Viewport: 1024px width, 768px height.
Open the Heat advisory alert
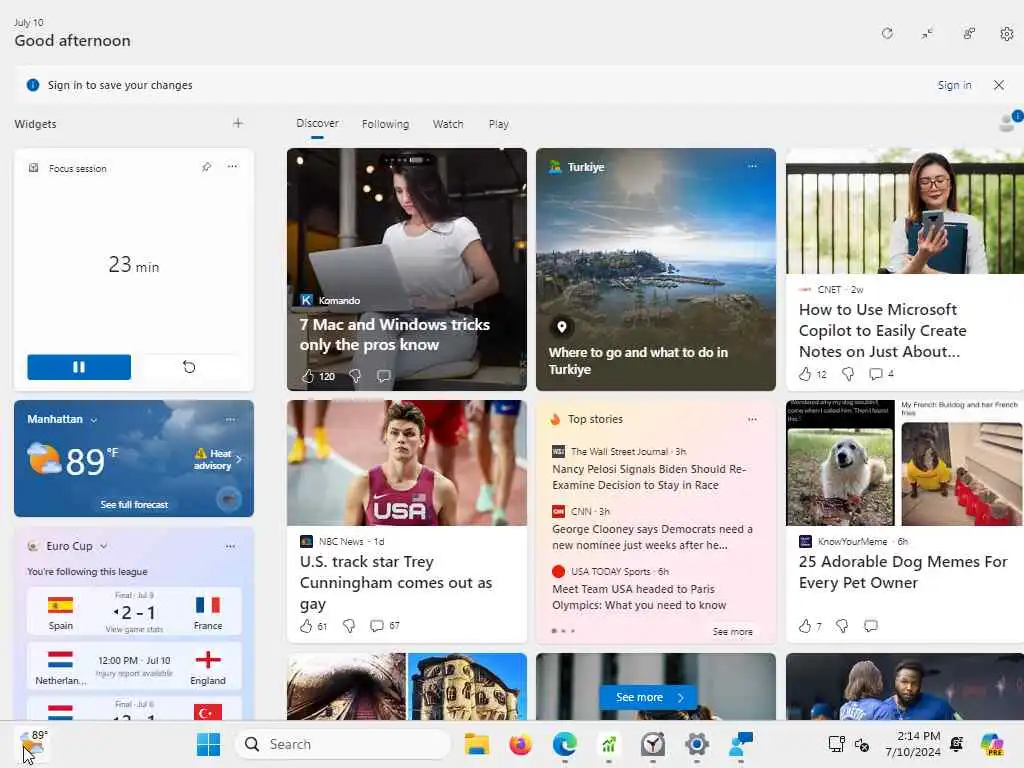pos(218,459)
